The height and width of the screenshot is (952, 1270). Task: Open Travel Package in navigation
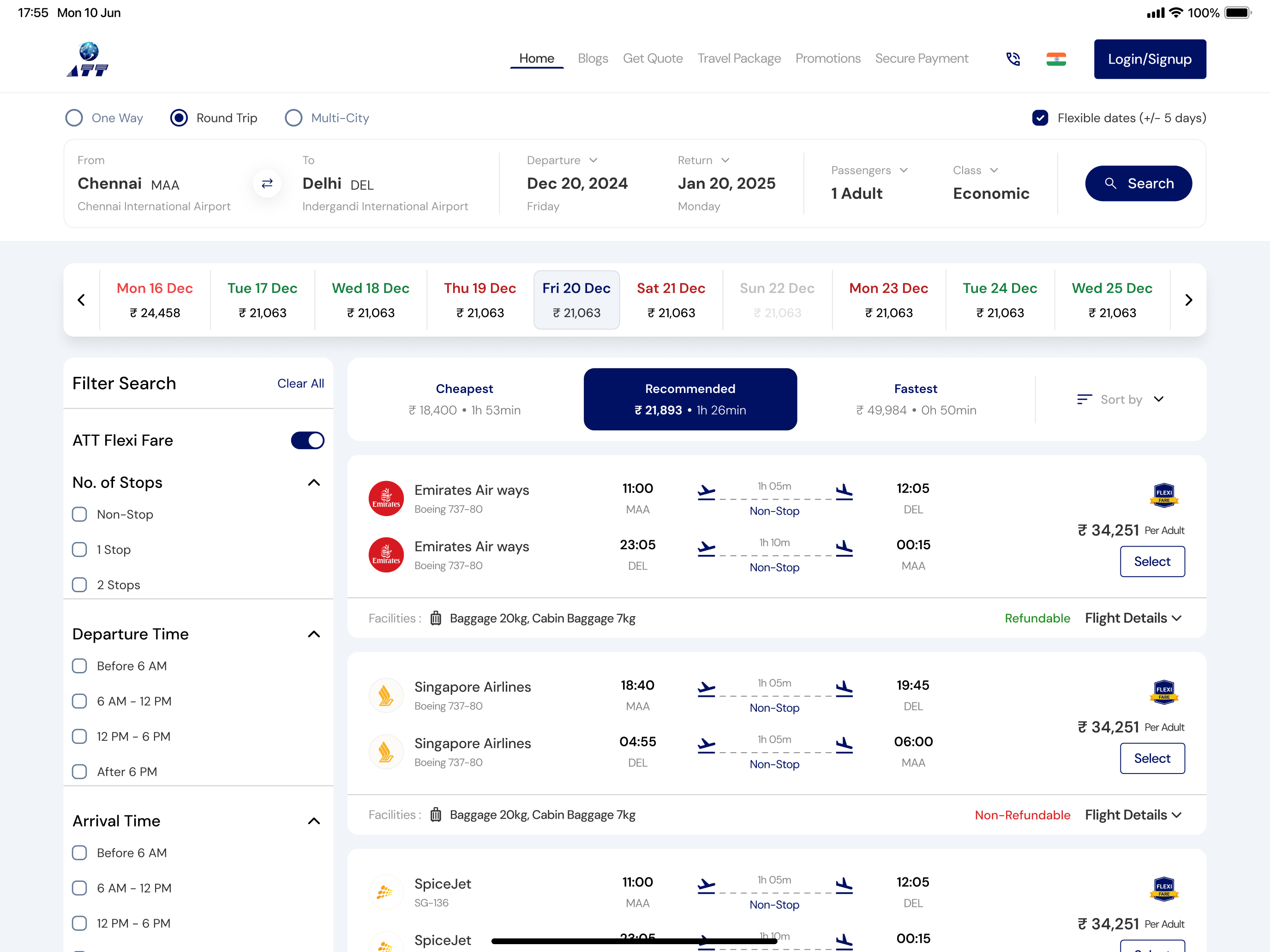tap(739, 59)
